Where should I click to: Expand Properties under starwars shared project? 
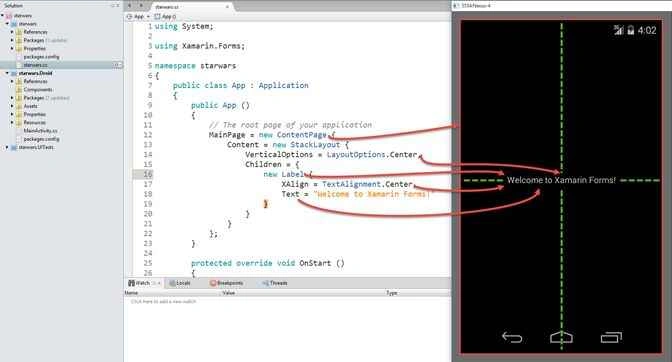pos(12,48)
